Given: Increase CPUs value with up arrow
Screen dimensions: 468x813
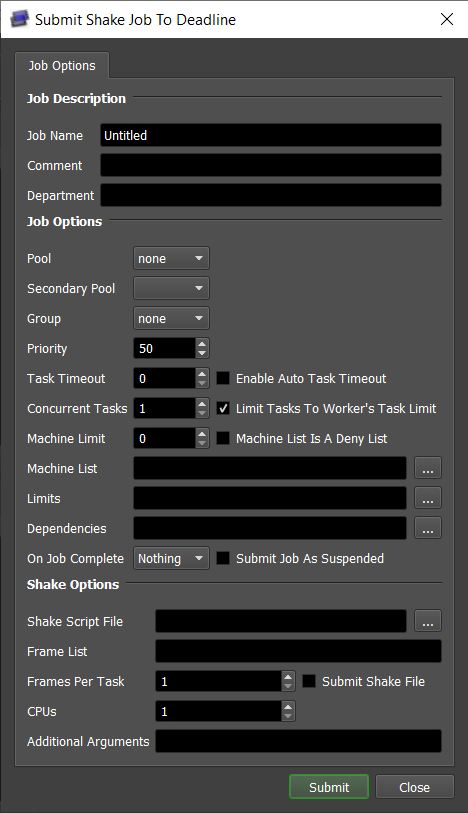Looking at the screenshot, I should tap(288, 706).
